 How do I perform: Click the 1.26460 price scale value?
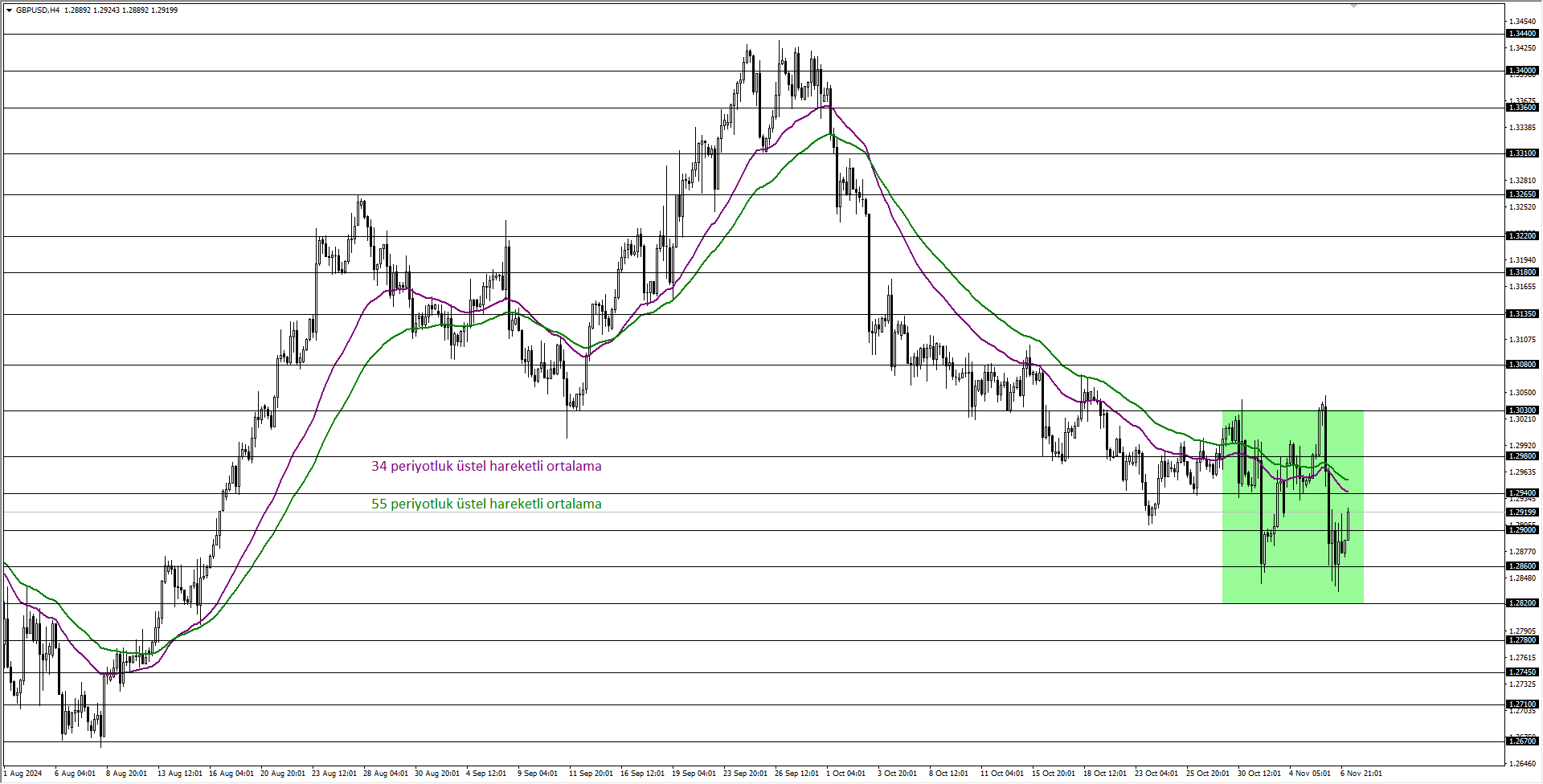click(x=1522, y=764)
